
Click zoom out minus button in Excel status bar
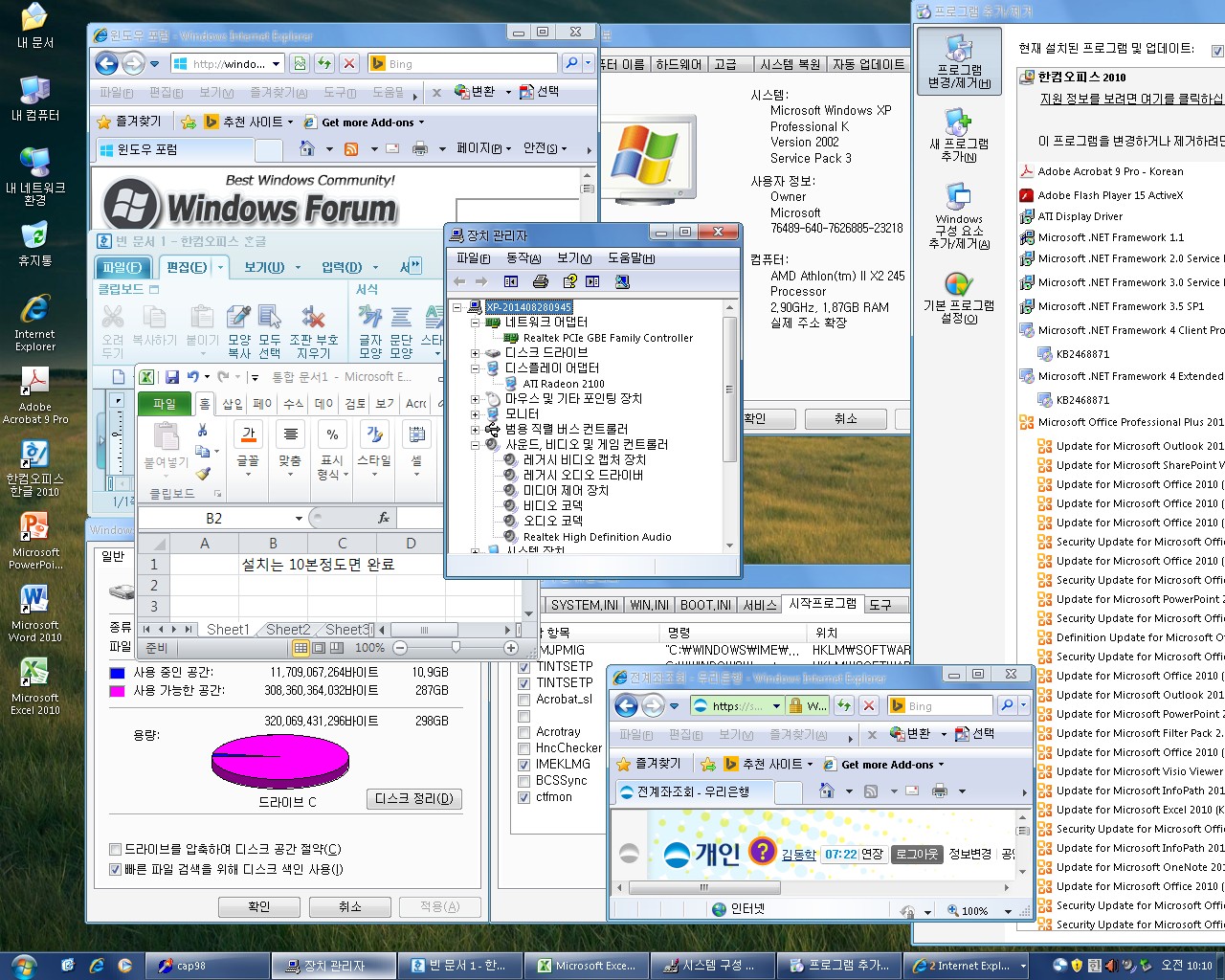[x=400, y=648]
